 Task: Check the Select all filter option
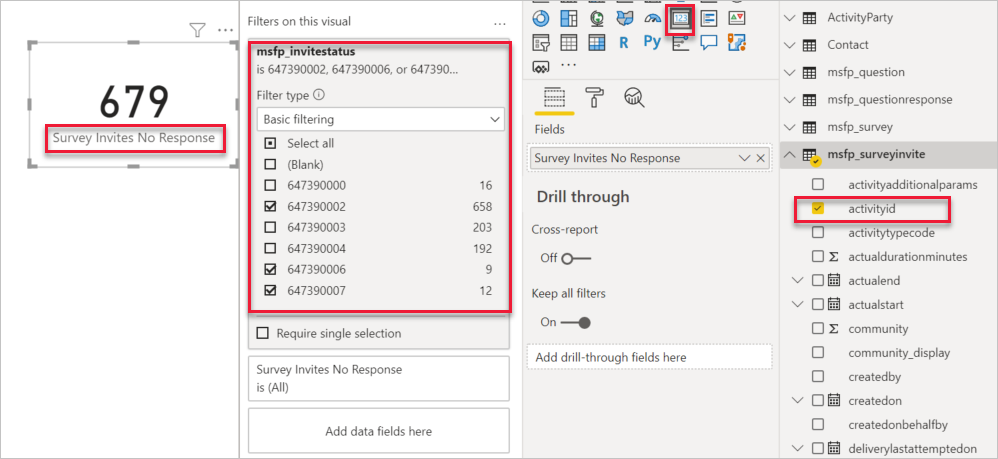(x=271, y=144)
